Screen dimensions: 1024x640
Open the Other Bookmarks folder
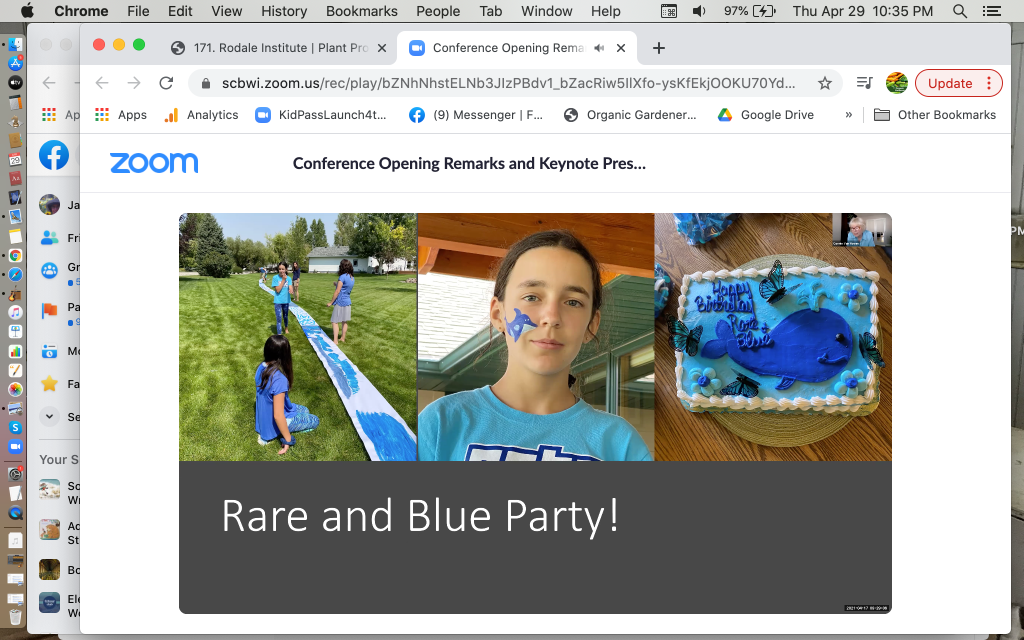(935, 115)
